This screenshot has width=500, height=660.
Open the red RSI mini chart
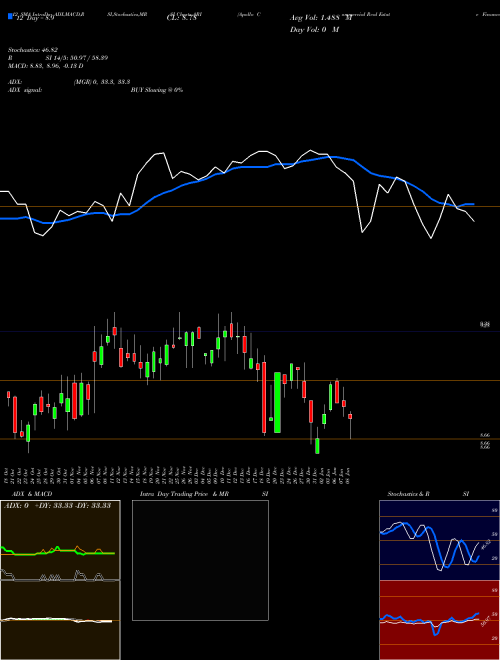point(439,620)
